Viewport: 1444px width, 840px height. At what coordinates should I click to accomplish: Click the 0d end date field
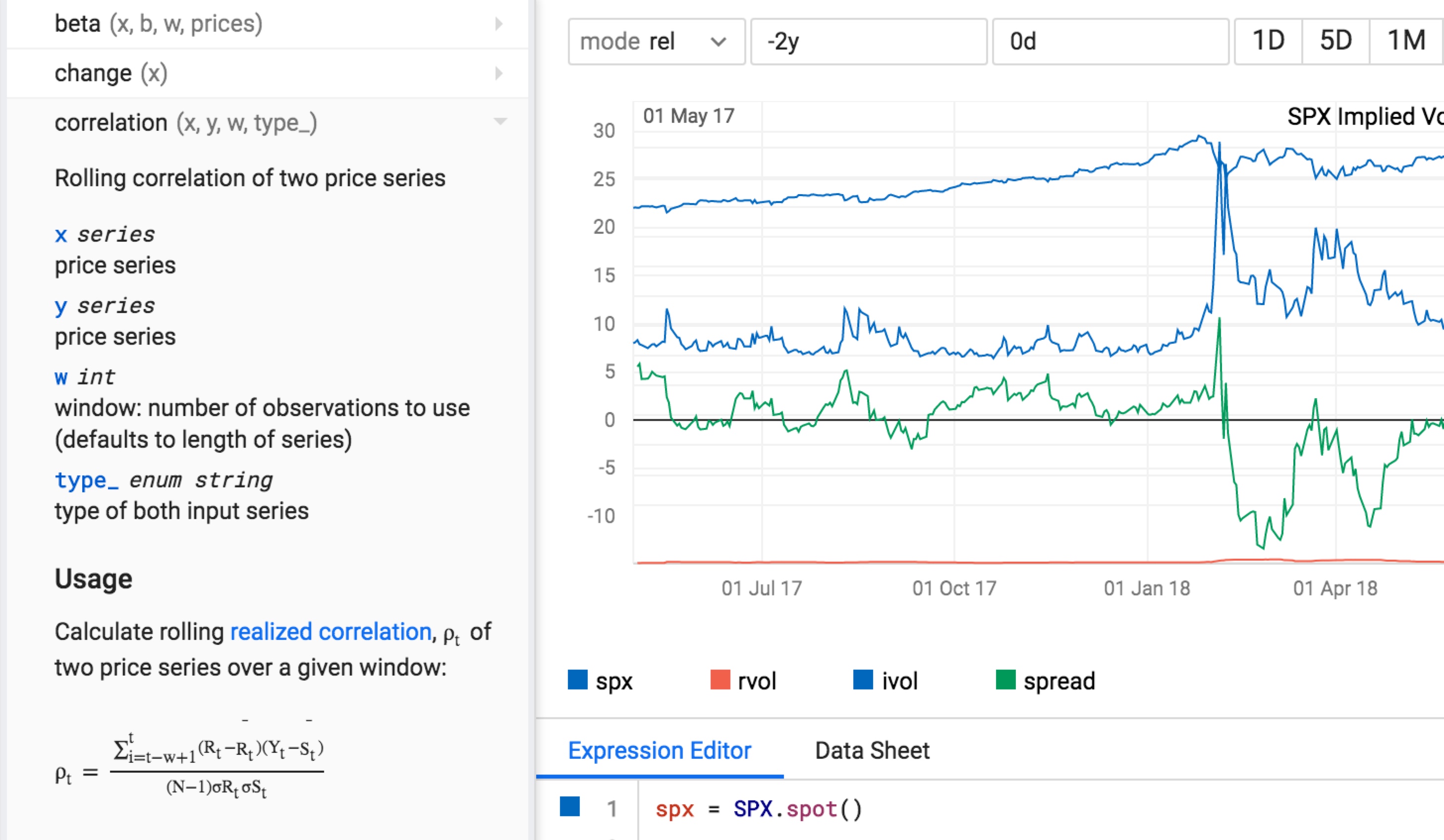pyautogui.click(x=1110, y=41)
